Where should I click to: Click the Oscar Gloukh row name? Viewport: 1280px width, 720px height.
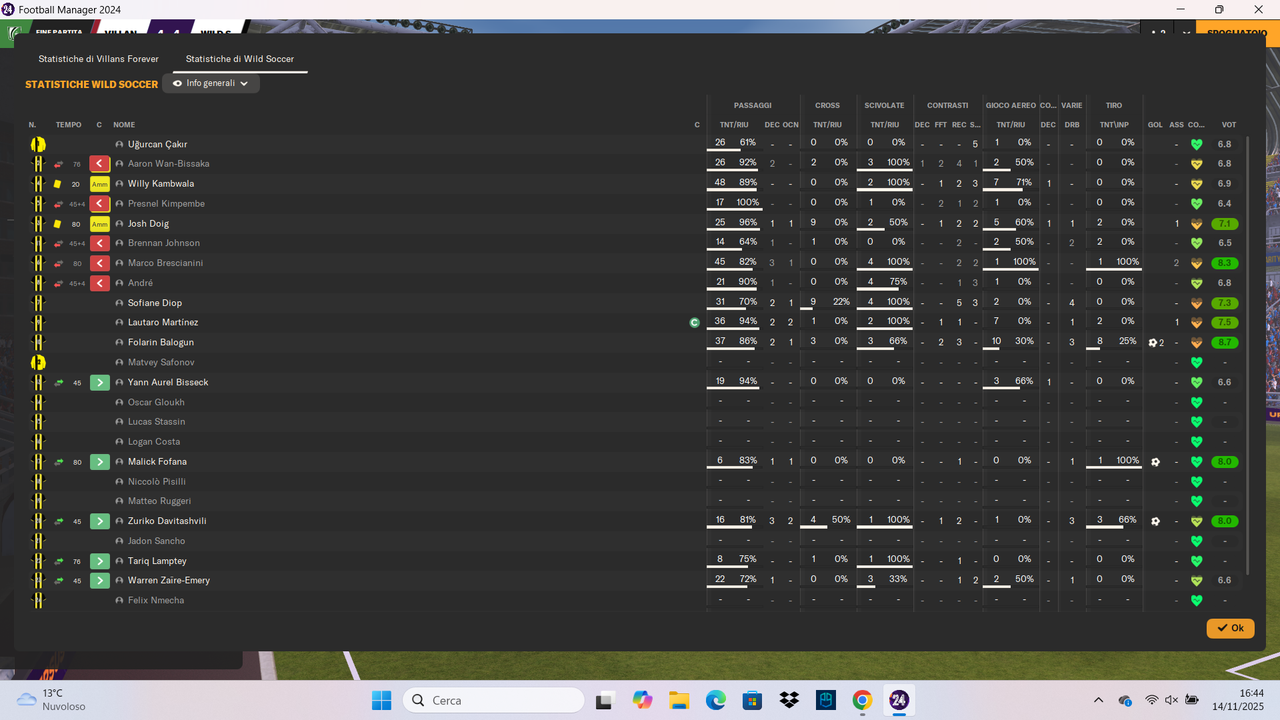pos(156,402)
